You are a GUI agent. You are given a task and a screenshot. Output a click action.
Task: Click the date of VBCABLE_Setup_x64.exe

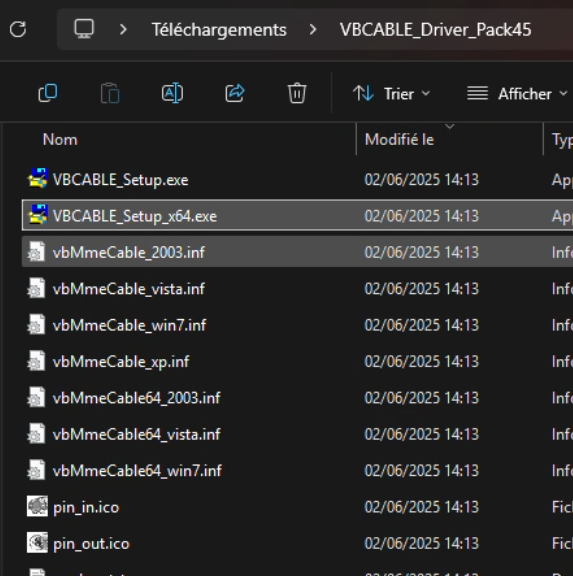pyautogui.click(x=422, y=216)
